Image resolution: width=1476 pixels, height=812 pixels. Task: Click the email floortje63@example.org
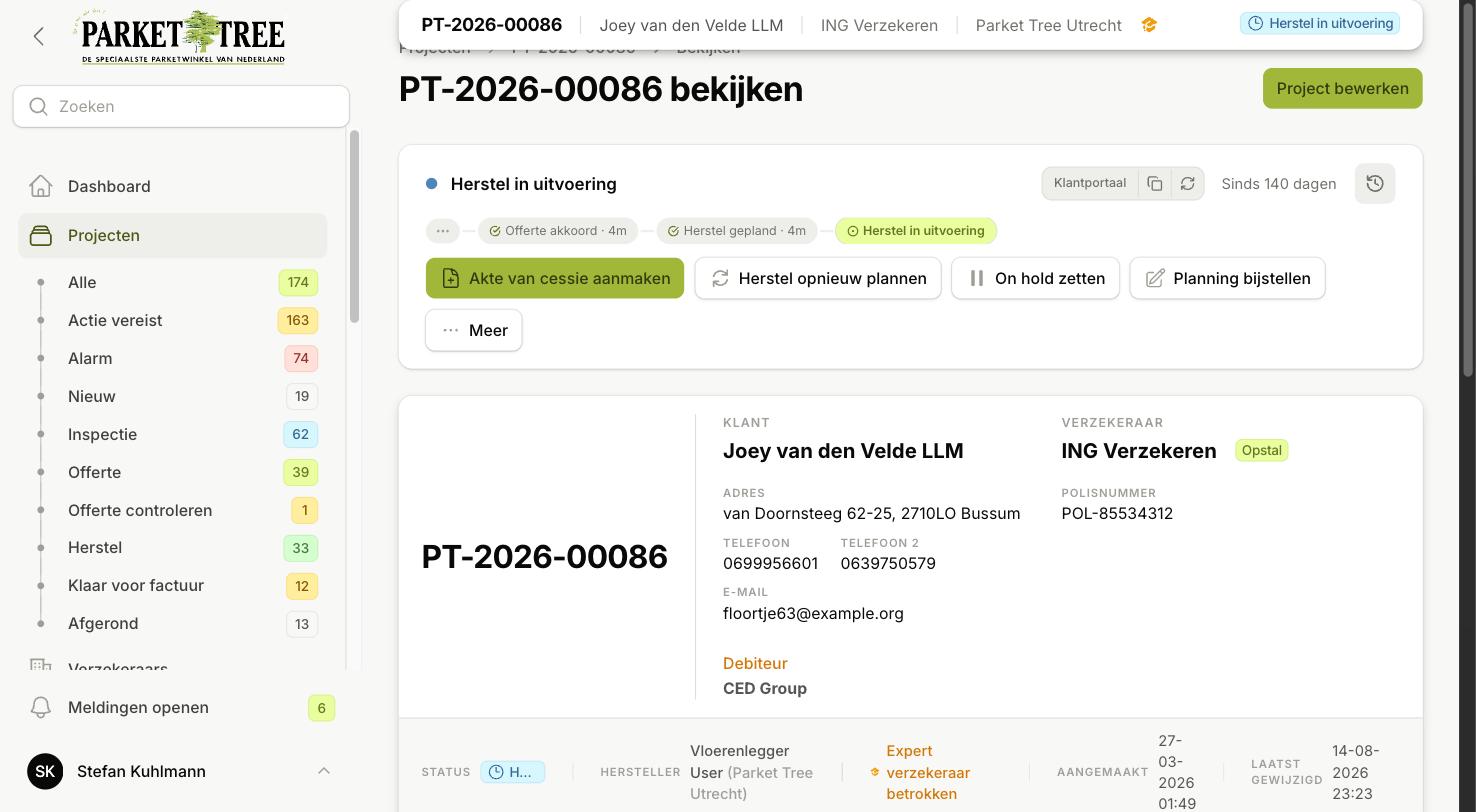pyautogui.click(x=813, y=613)
